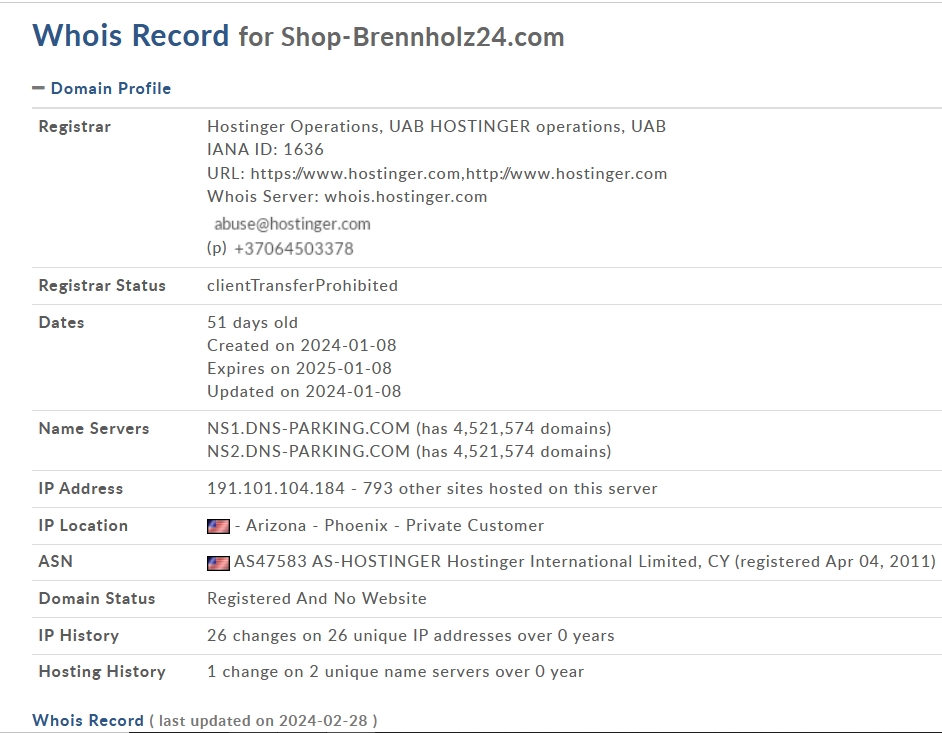This screenshot has height=733, width=942.
Task: Click the 'last updated on 2024-02-28' text
Action: pos(263,720)
